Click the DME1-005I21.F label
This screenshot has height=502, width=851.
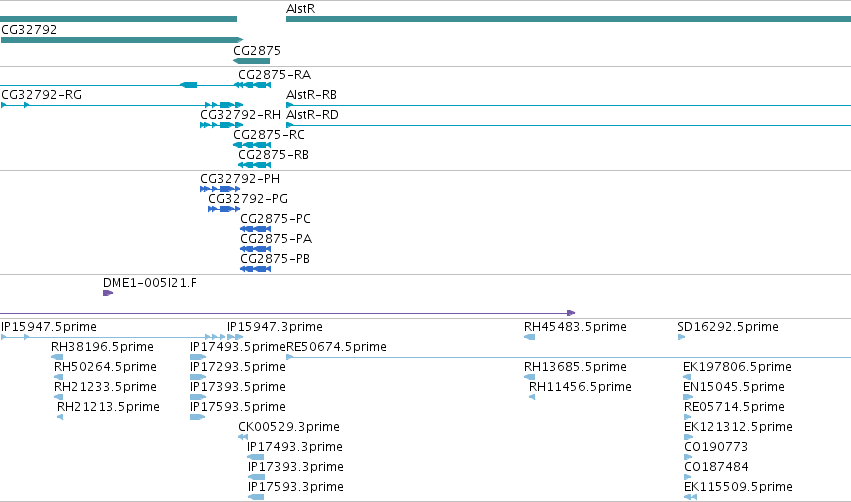150,283
